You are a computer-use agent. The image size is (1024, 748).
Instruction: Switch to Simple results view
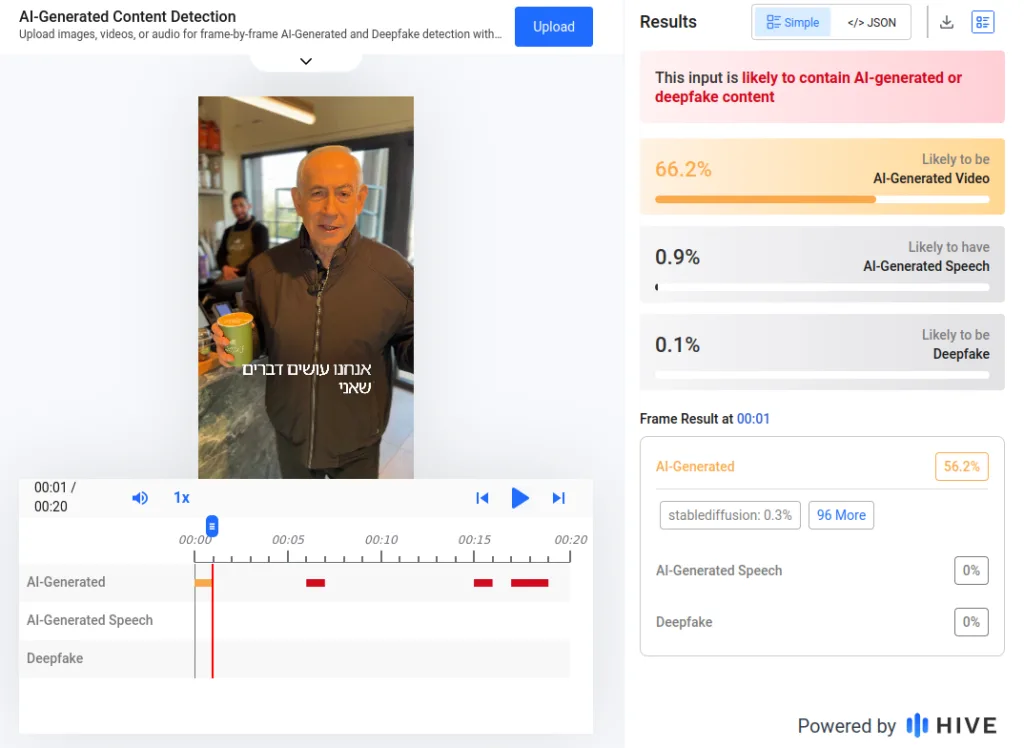coord(792,22)
